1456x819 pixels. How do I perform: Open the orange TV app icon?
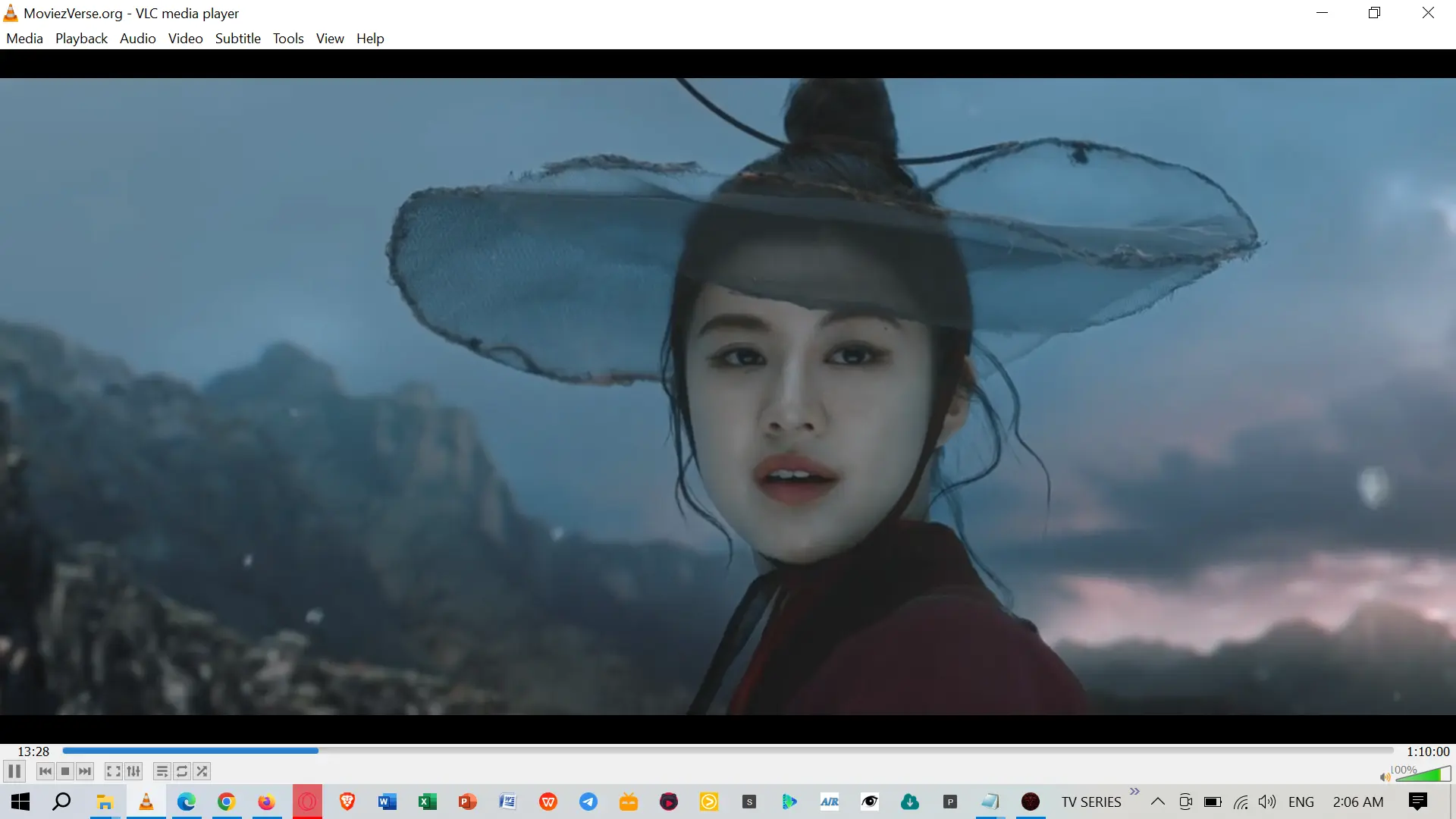629,802
